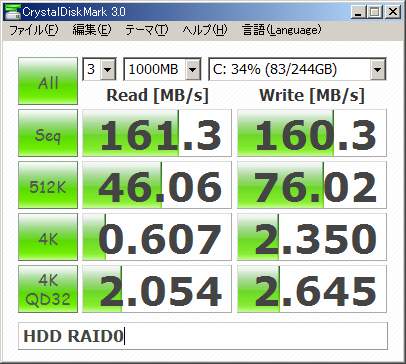This screenshot has height=364, width=406.
Task: Open the ヘルプ(H) menu
Action: click(205, 30)
